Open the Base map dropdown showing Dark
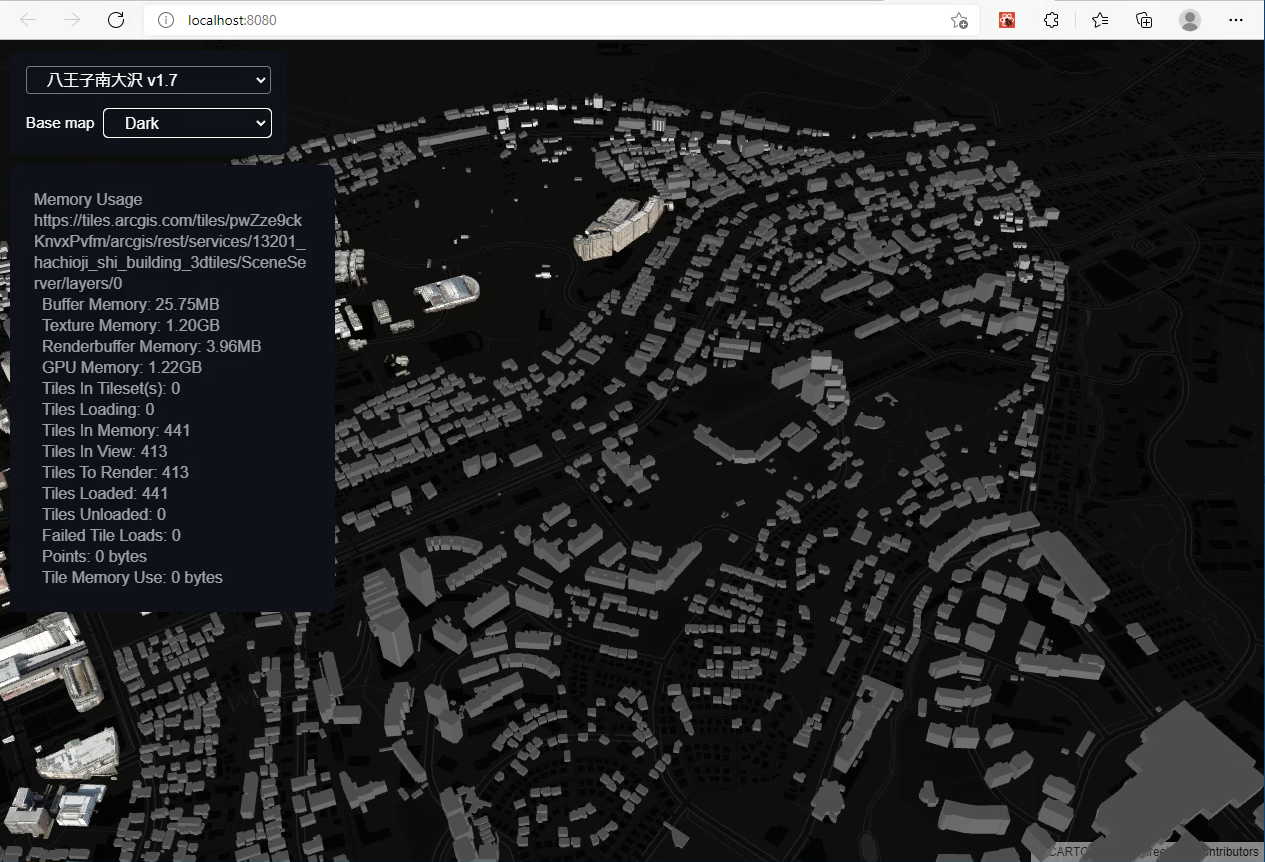The height and width of the screenshot is (862, 1265). point(187,123)
